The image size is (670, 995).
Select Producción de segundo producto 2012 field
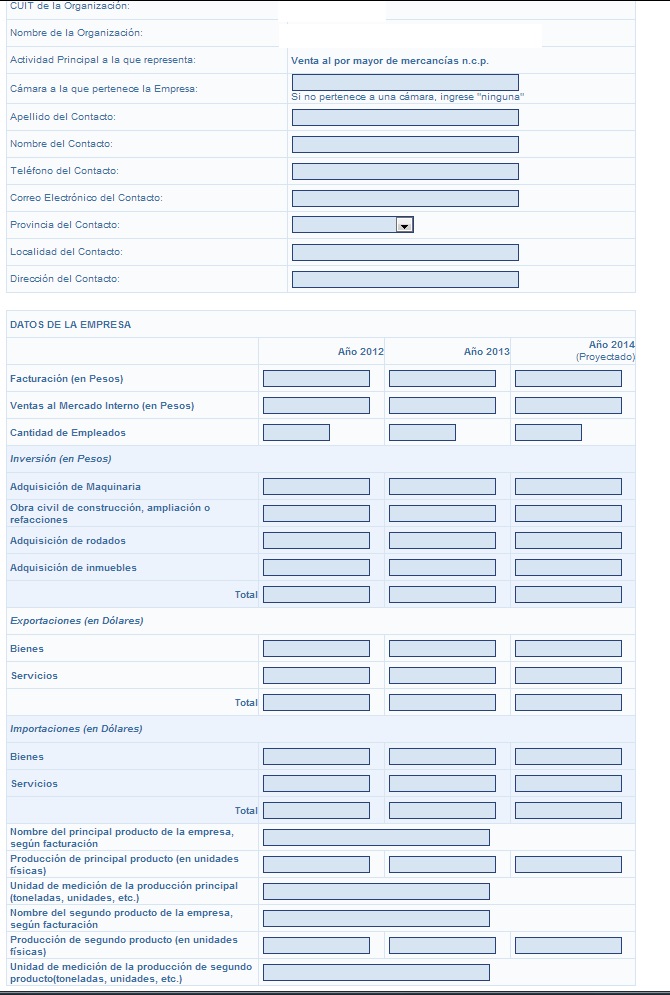click(x=317, y=946)
